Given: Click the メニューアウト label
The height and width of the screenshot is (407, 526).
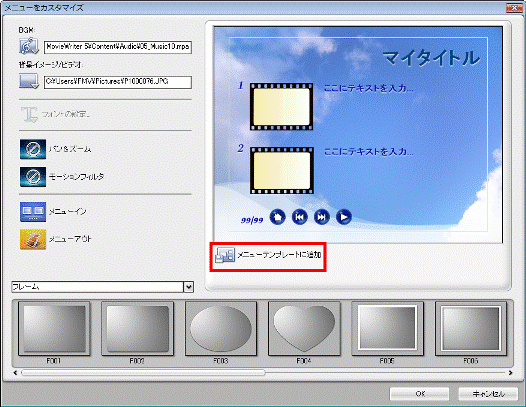Looking at the screenshot, I should pyautogui.click(x=70, y=239).
